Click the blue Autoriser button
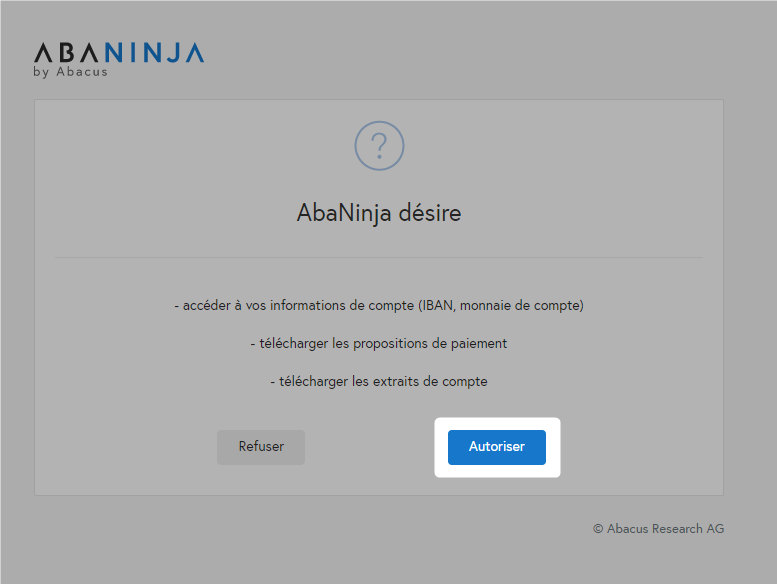Image resolution: width=777 pixels, height=584 pixels. (x=497, y=447)
